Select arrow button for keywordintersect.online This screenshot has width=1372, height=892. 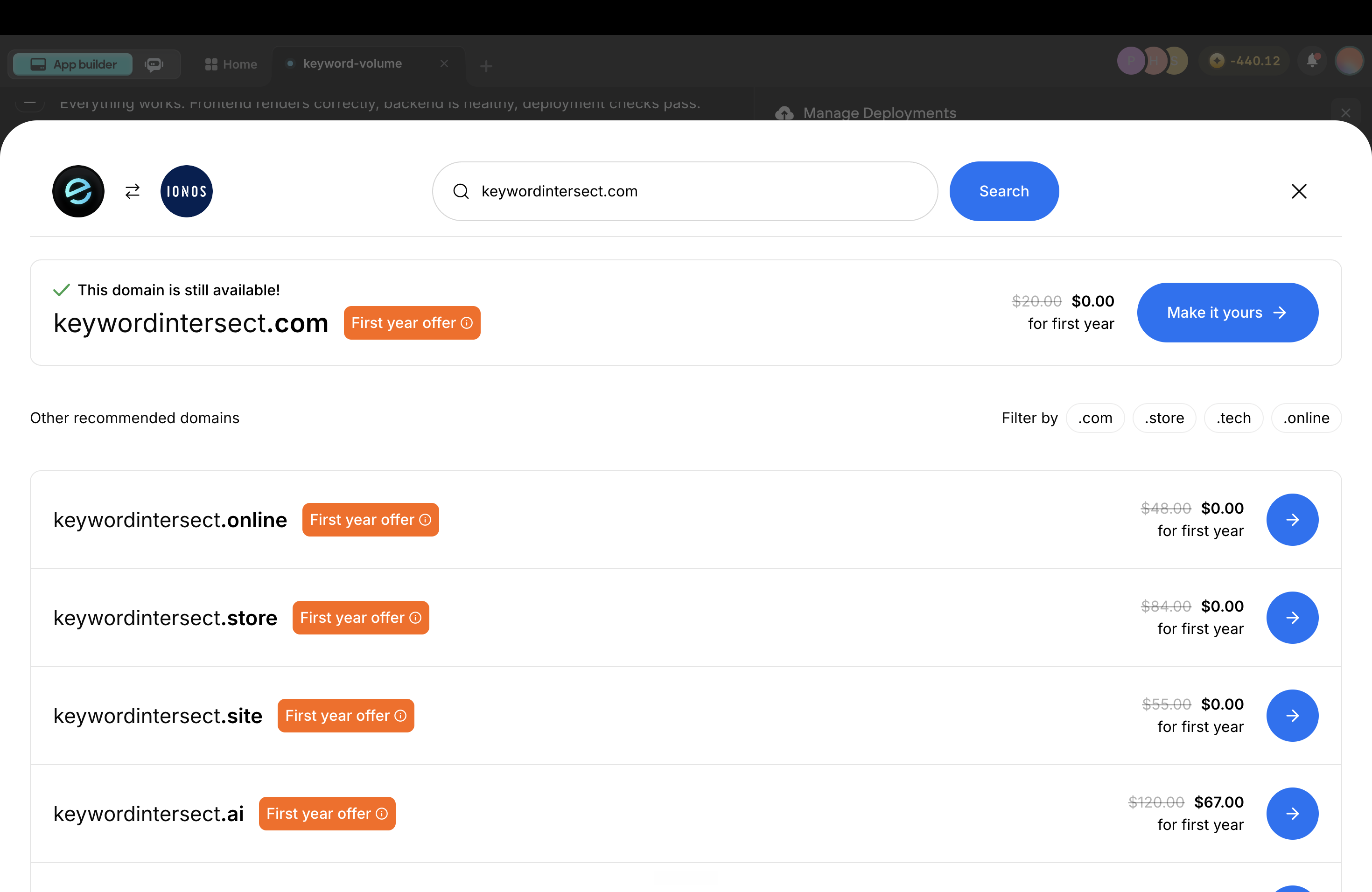point(1292,520)
